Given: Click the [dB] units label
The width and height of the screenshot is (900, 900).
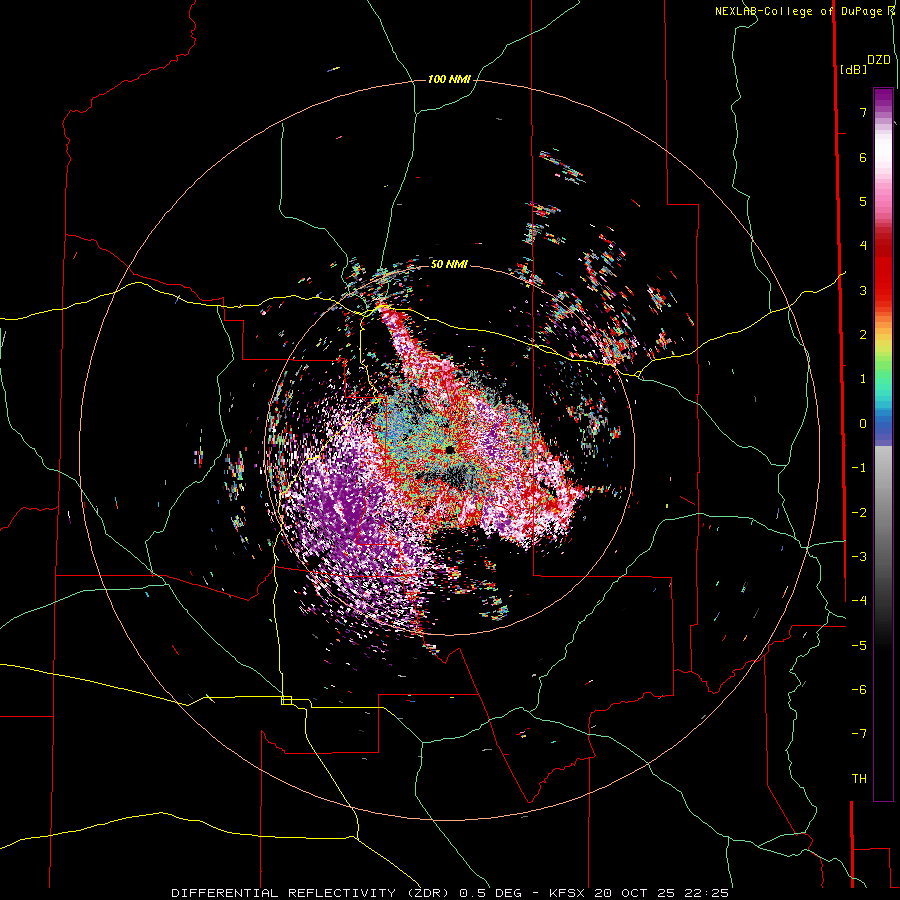Looking at the screenshot, I should point(854,69).
